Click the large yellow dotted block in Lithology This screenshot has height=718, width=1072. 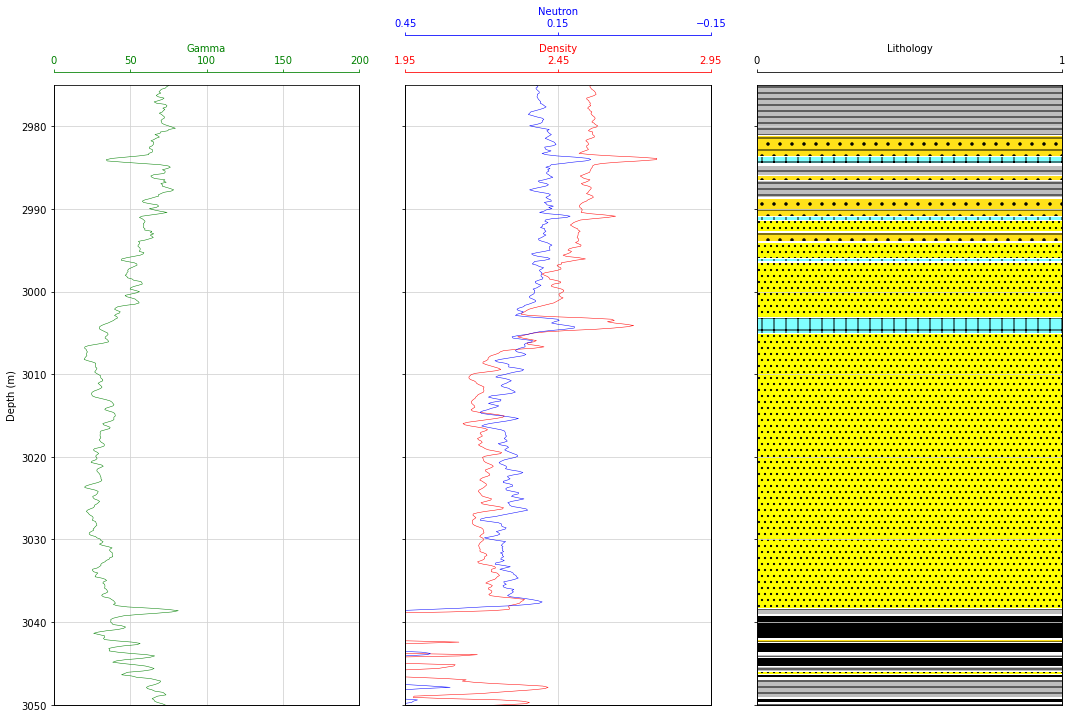909,470
